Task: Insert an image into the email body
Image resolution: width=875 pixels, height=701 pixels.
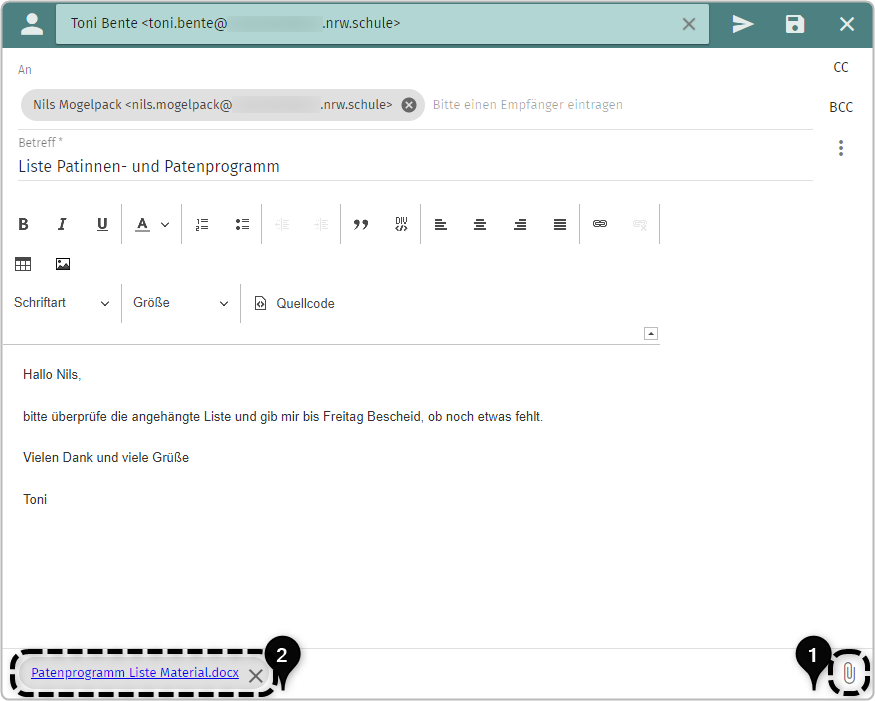Action: coord(63,263)
